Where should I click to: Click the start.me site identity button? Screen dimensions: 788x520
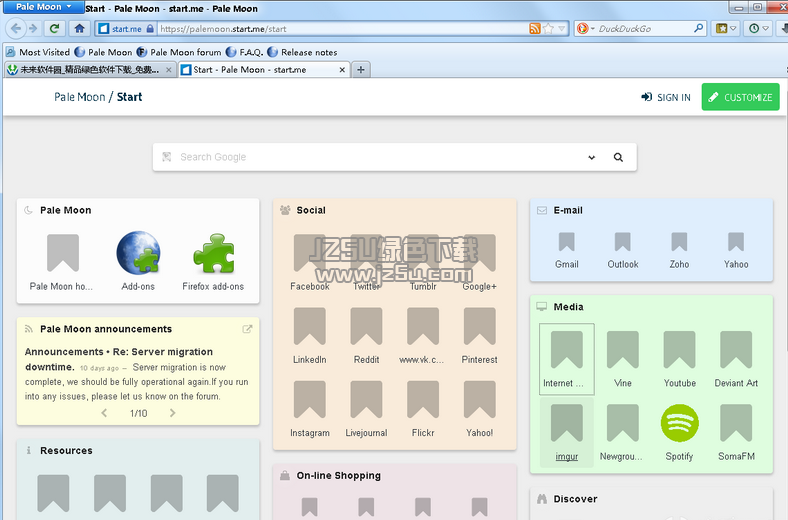126,29
